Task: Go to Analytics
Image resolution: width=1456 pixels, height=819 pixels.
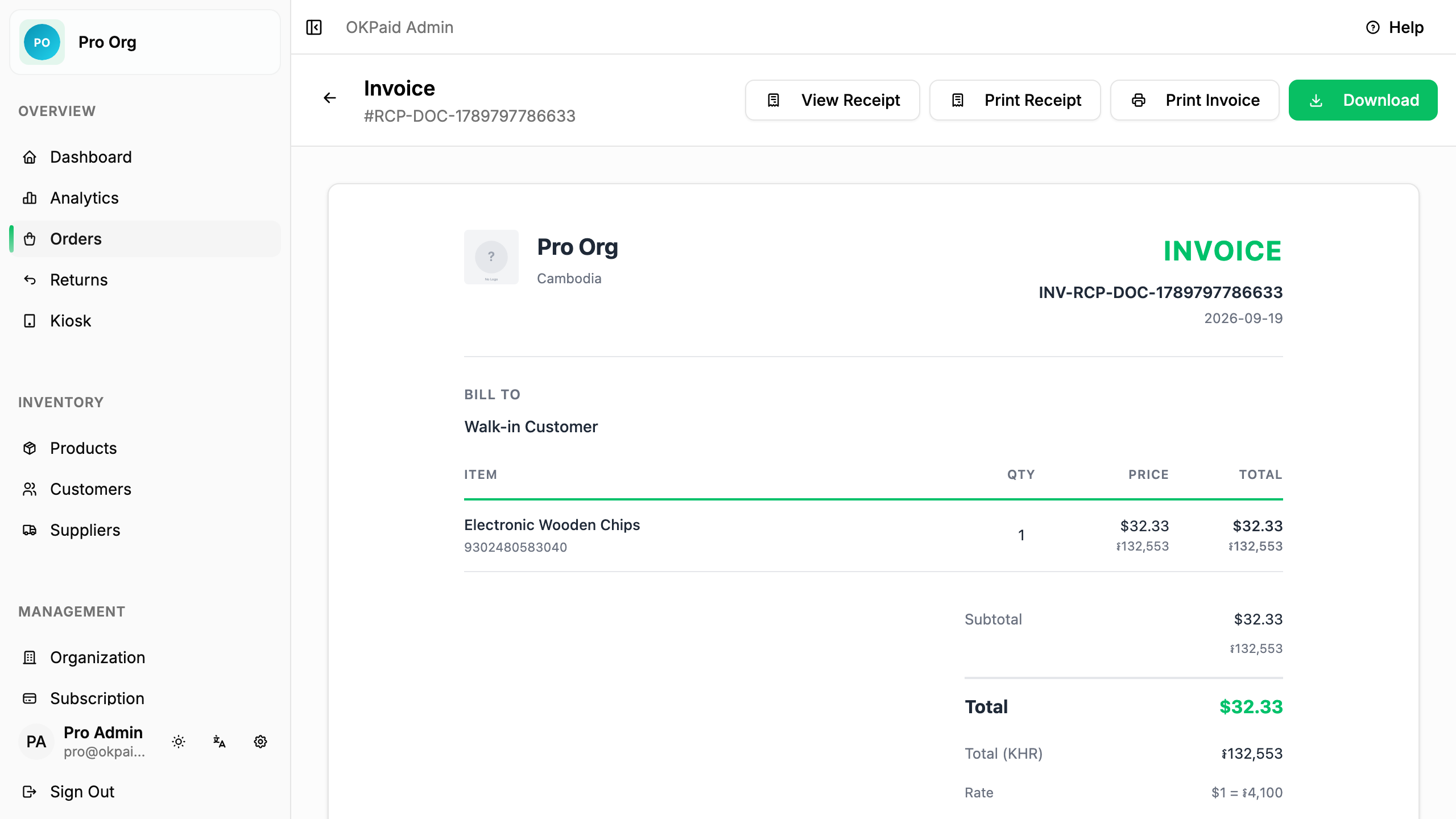Action: pyautogui.click(x=145, y=198)
